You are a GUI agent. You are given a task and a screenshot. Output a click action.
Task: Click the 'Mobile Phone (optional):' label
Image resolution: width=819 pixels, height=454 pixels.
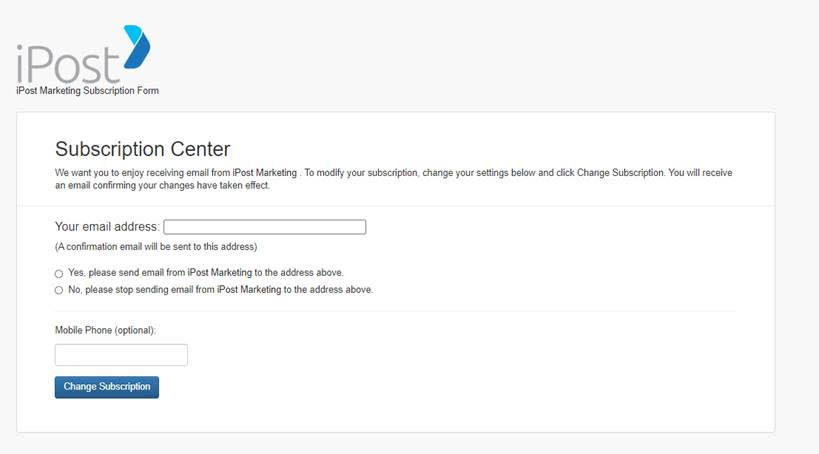click(x=106, y=330)
